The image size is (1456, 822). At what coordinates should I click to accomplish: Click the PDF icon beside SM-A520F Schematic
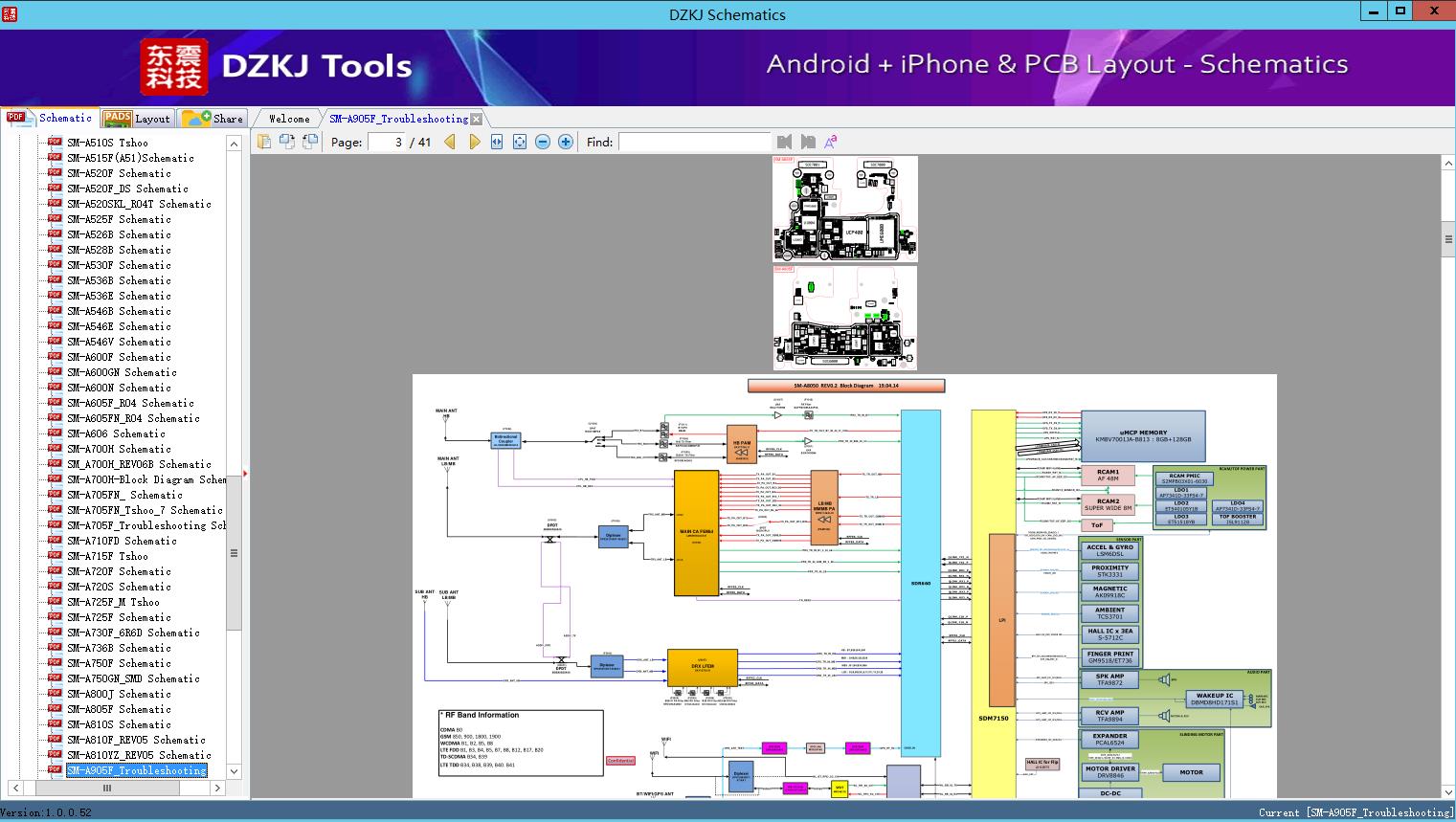(x=55, y=173)
